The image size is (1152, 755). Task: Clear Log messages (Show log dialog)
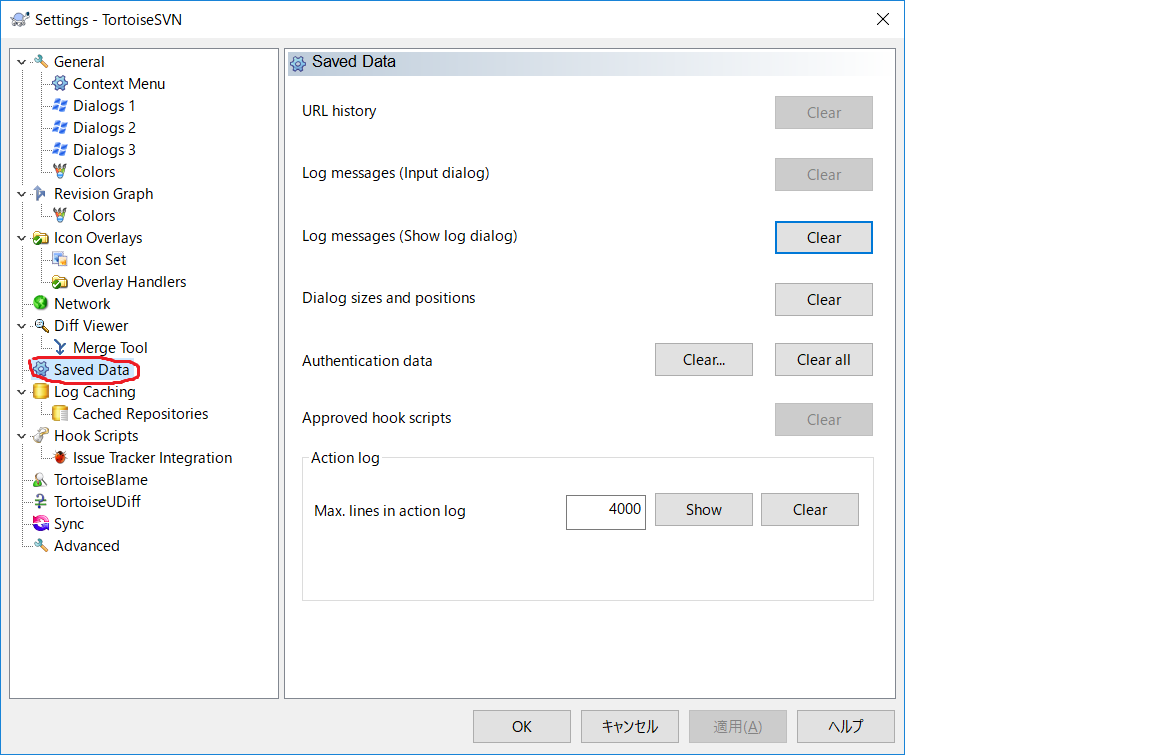coord(824,237)
